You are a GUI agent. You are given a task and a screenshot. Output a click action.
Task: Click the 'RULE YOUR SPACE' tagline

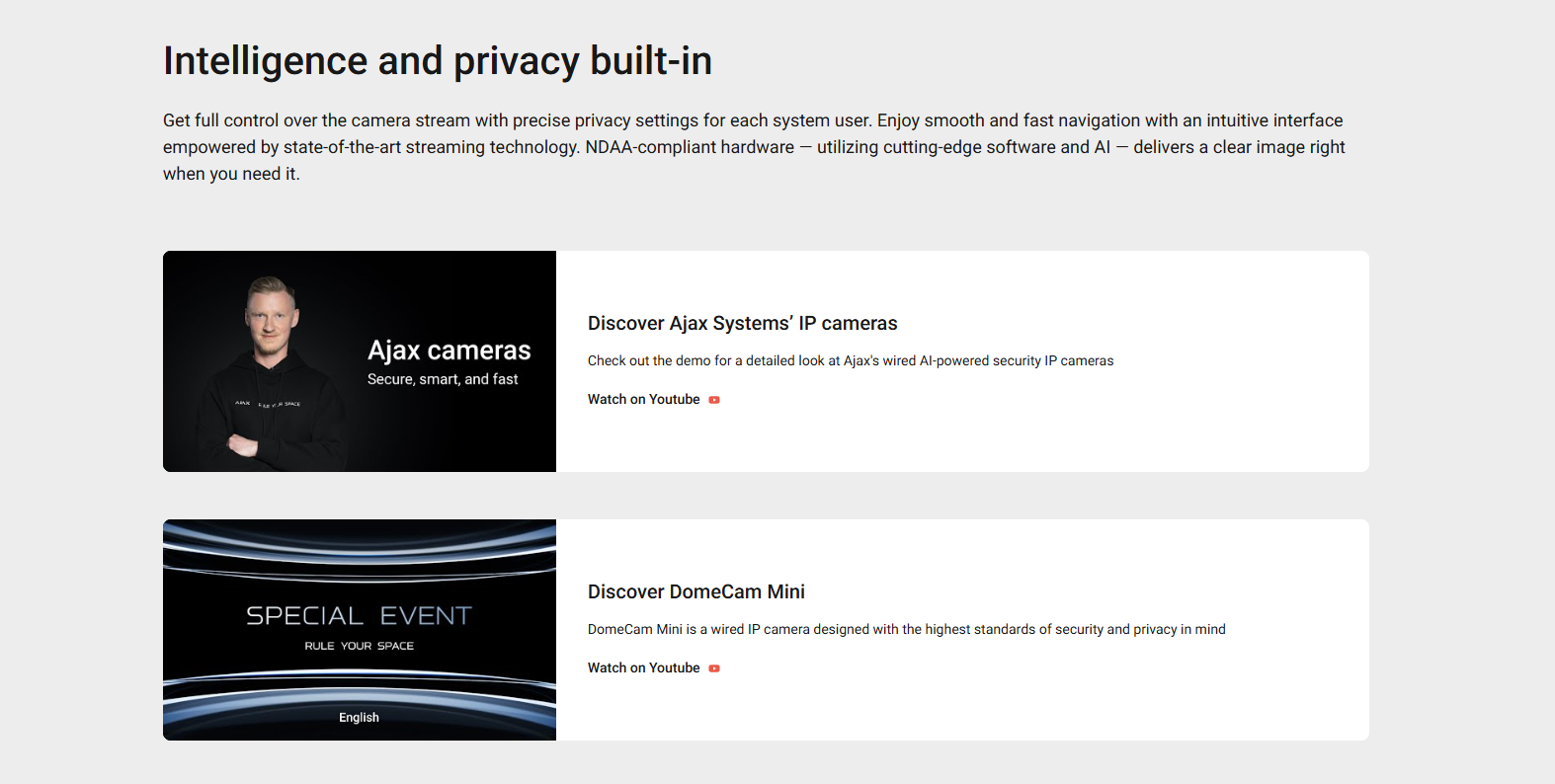coord(359,646)
